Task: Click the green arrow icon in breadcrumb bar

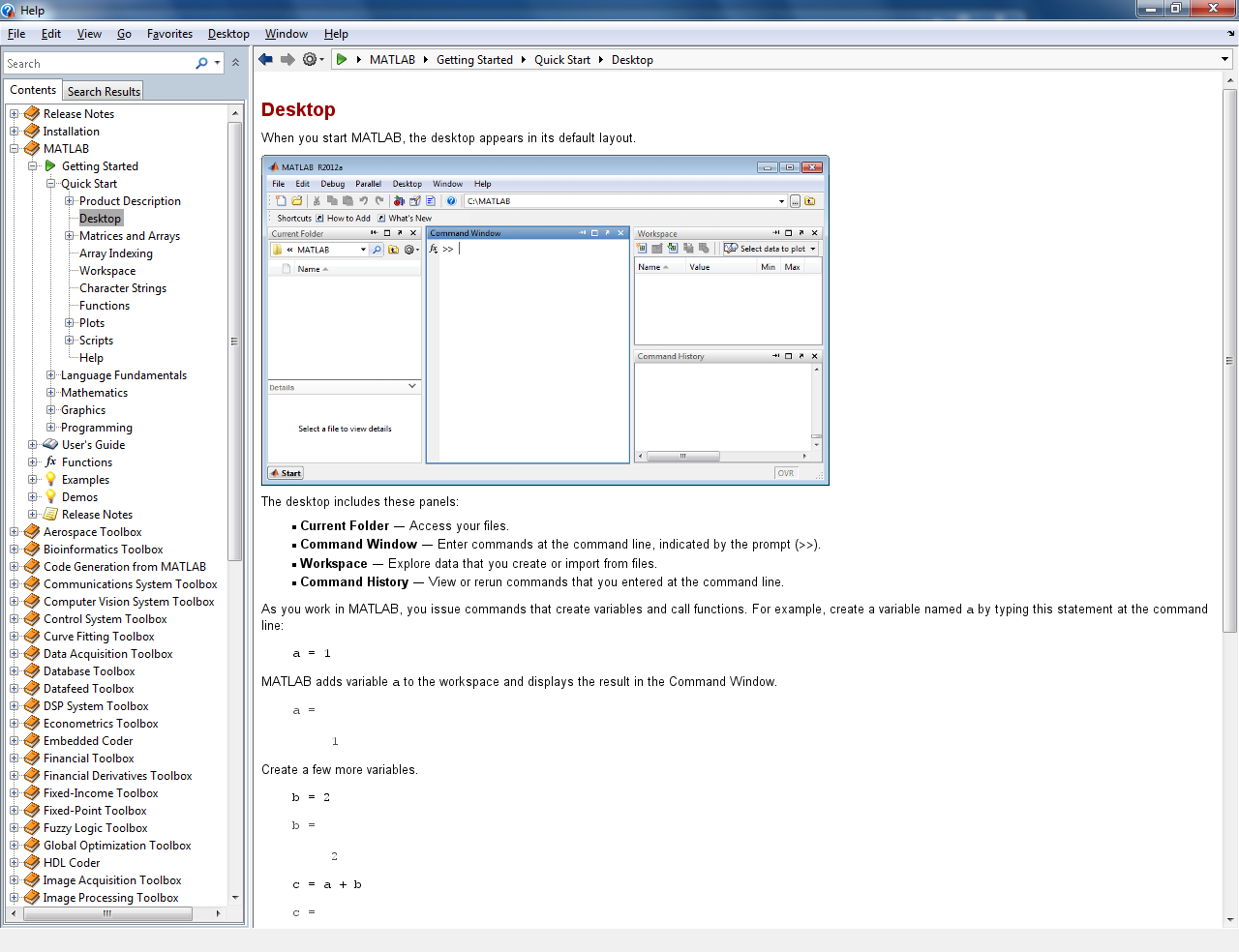Action: tap(342, 59)
